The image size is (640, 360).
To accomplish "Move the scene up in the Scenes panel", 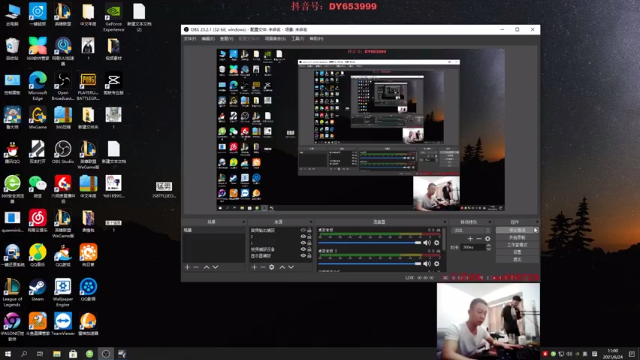I will click(x=207, y=267).
